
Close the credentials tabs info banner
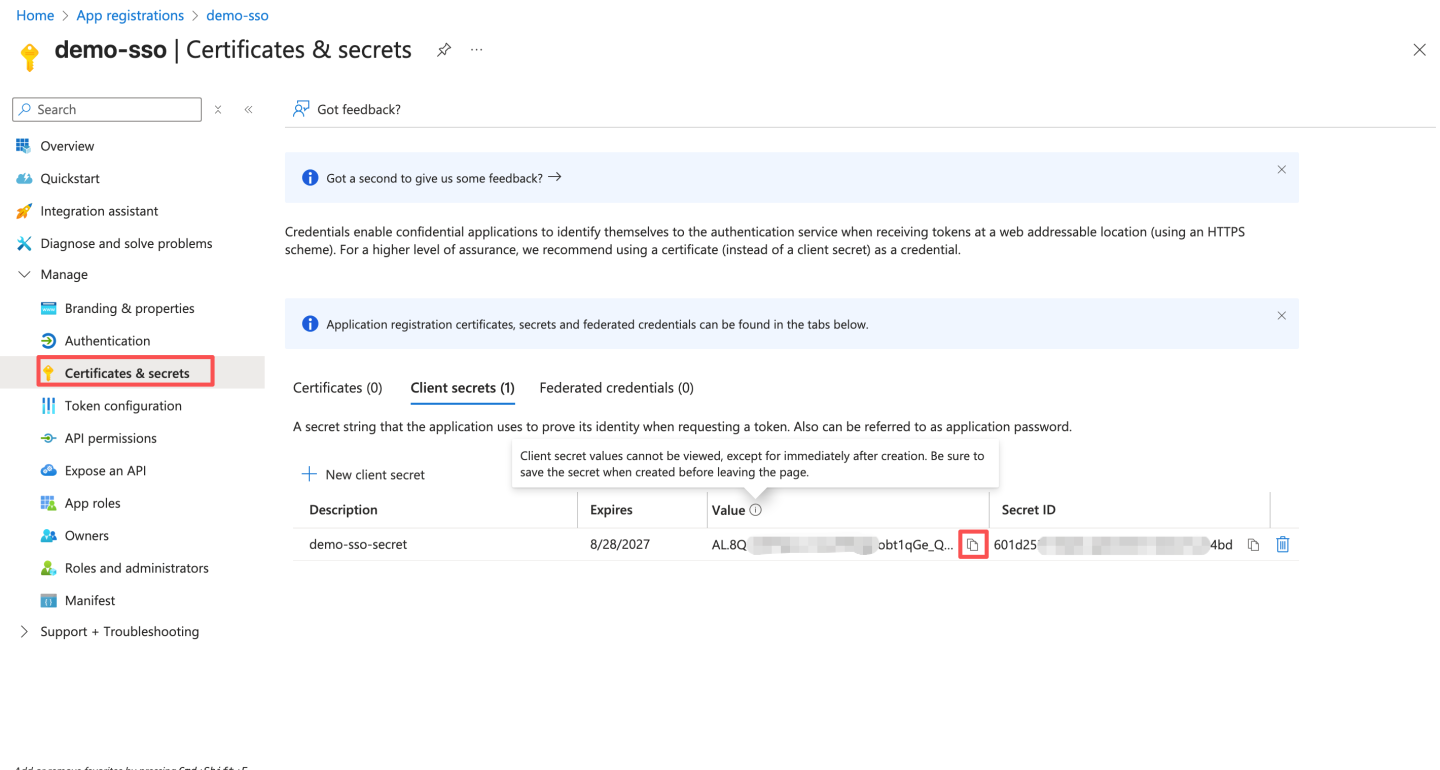click(1281, 316)
